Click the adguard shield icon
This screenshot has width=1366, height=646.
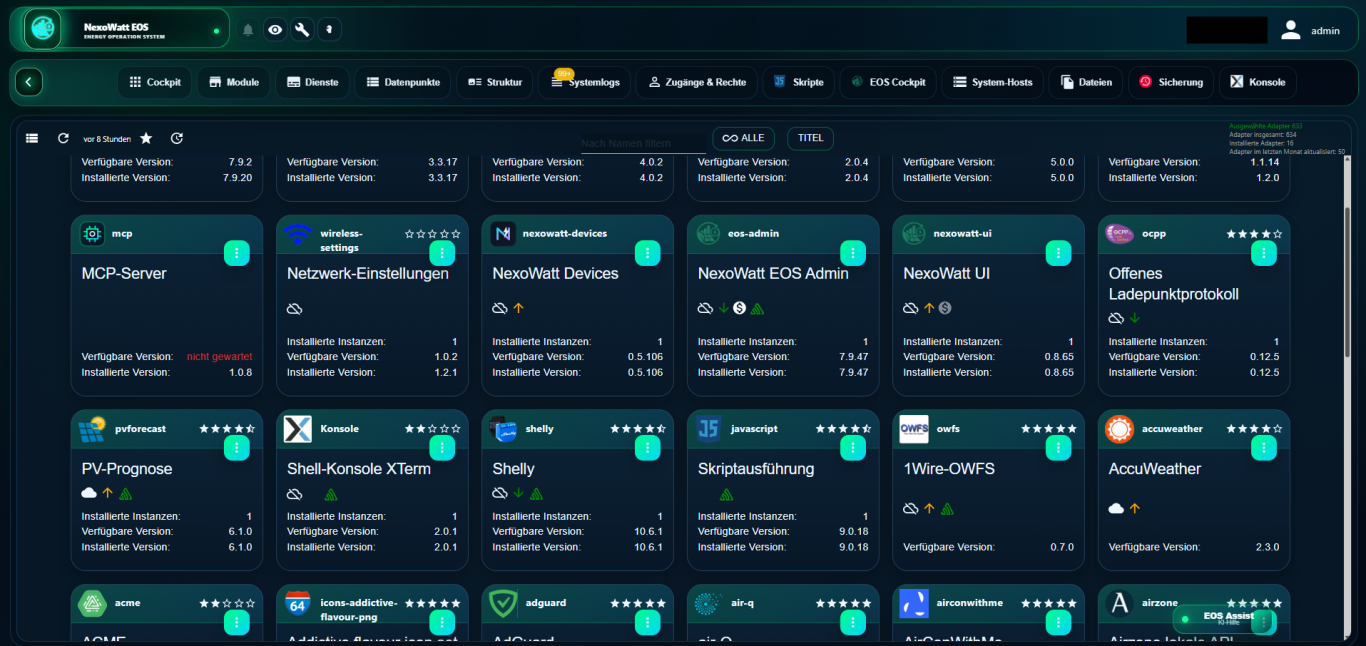[504, 604]
